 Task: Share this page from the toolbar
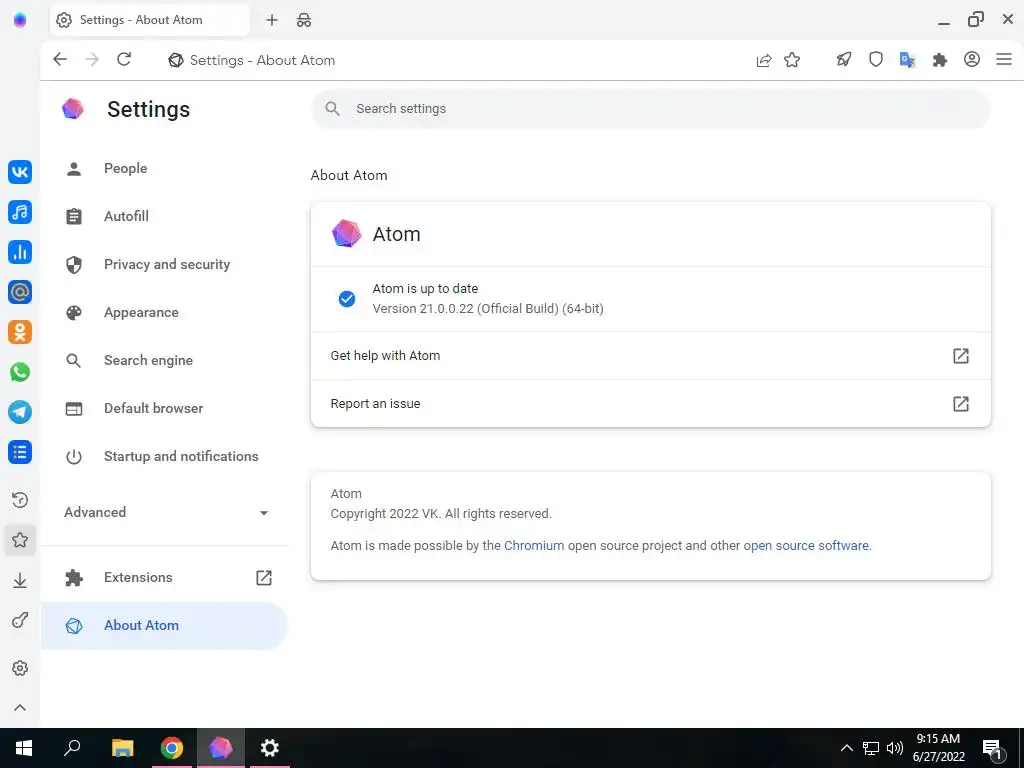coord(763,60)
